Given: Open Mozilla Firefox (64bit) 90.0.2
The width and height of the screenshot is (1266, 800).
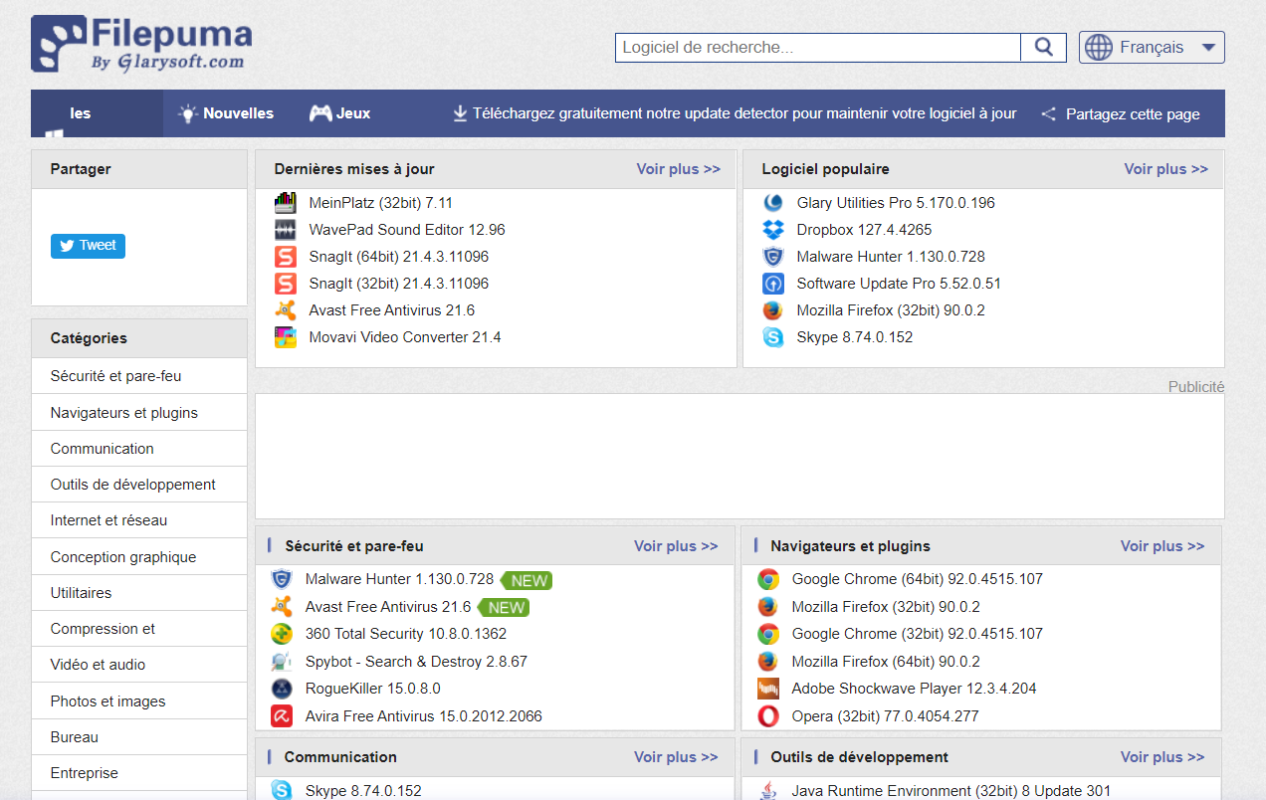Looking at the screenshot, I should [886, 661].
